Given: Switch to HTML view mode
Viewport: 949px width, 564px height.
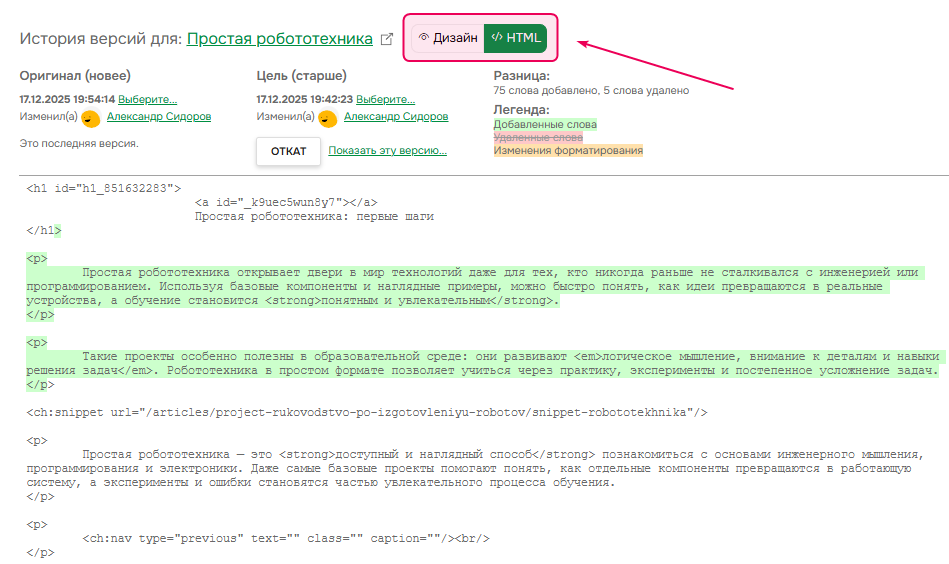Looking at the screenshot, I should point(516,38).
